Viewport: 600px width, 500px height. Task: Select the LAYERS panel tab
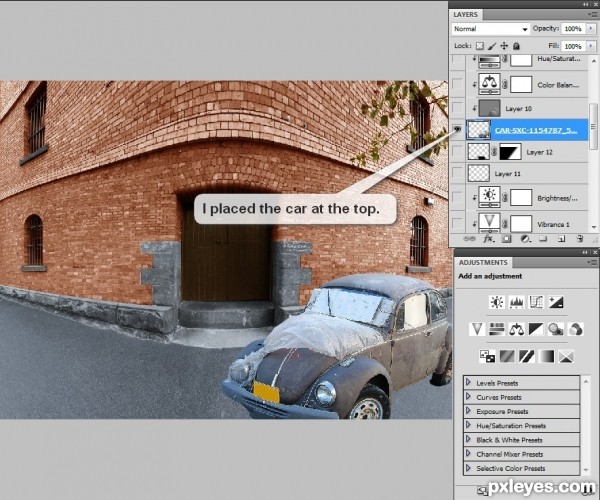point(466,15)
